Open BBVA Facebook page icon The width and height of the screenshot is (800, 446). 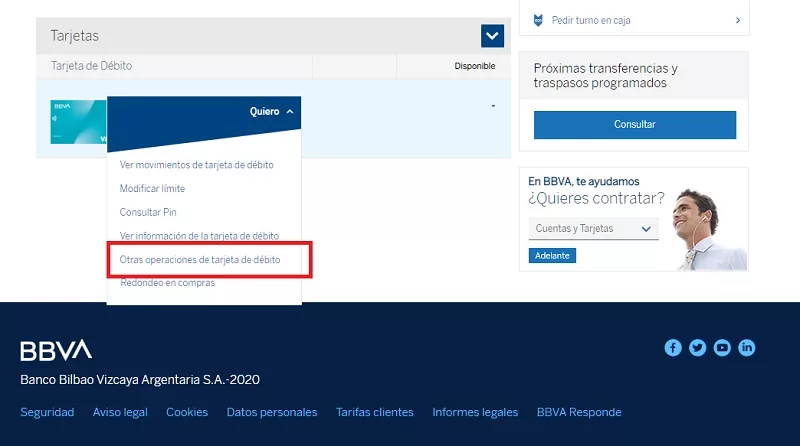pos(673,348)
